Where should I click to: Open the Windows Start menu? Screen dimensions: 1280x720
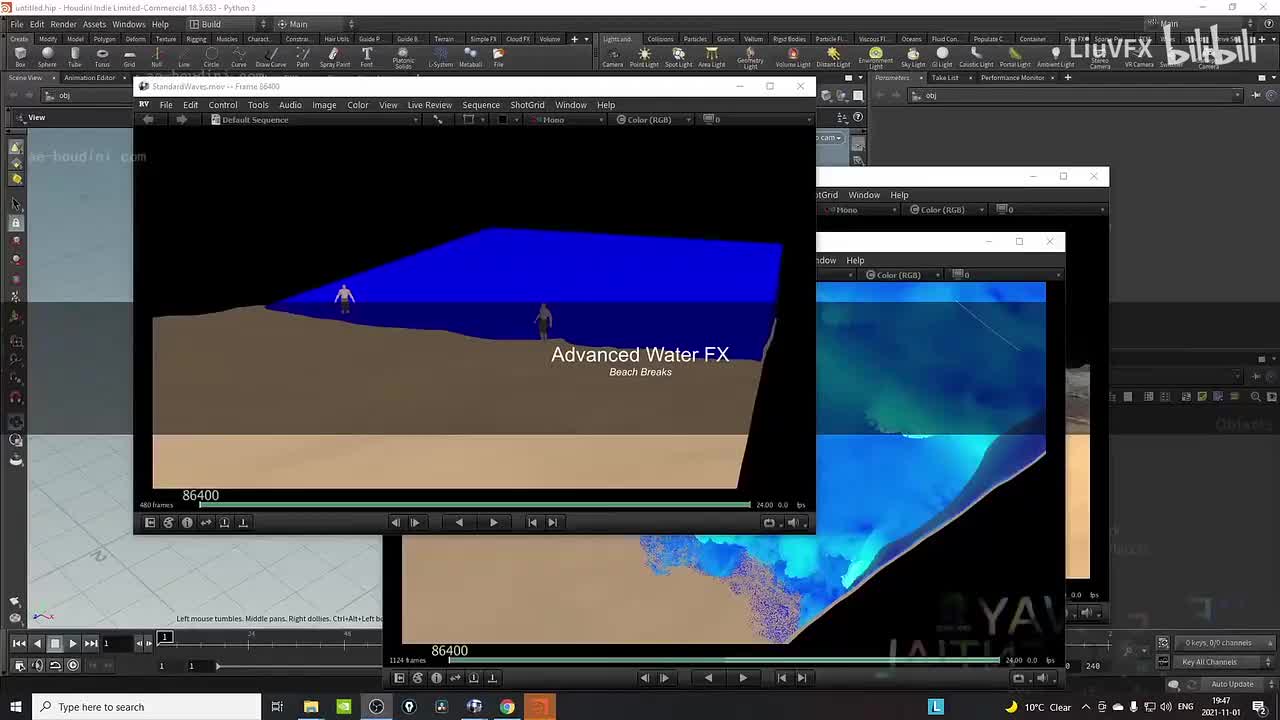point(17,707)
